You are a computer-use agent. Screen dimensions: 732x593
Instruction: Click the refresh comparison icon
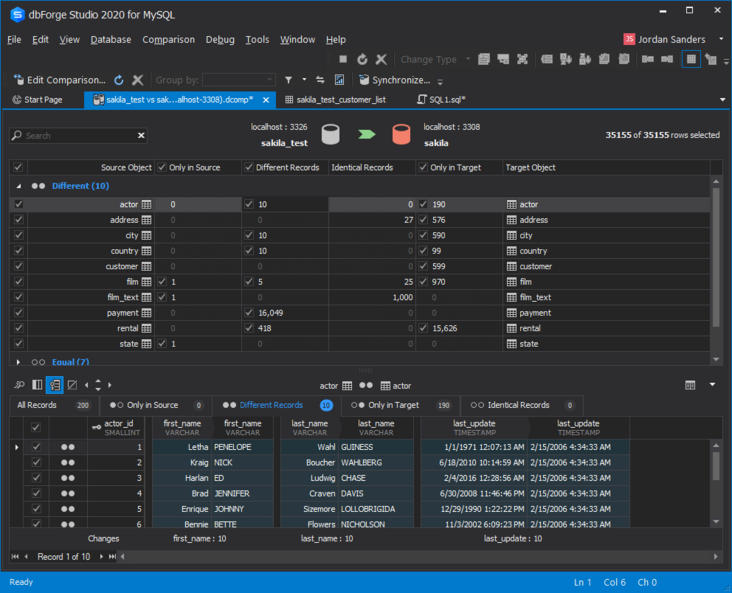point(119,80)
